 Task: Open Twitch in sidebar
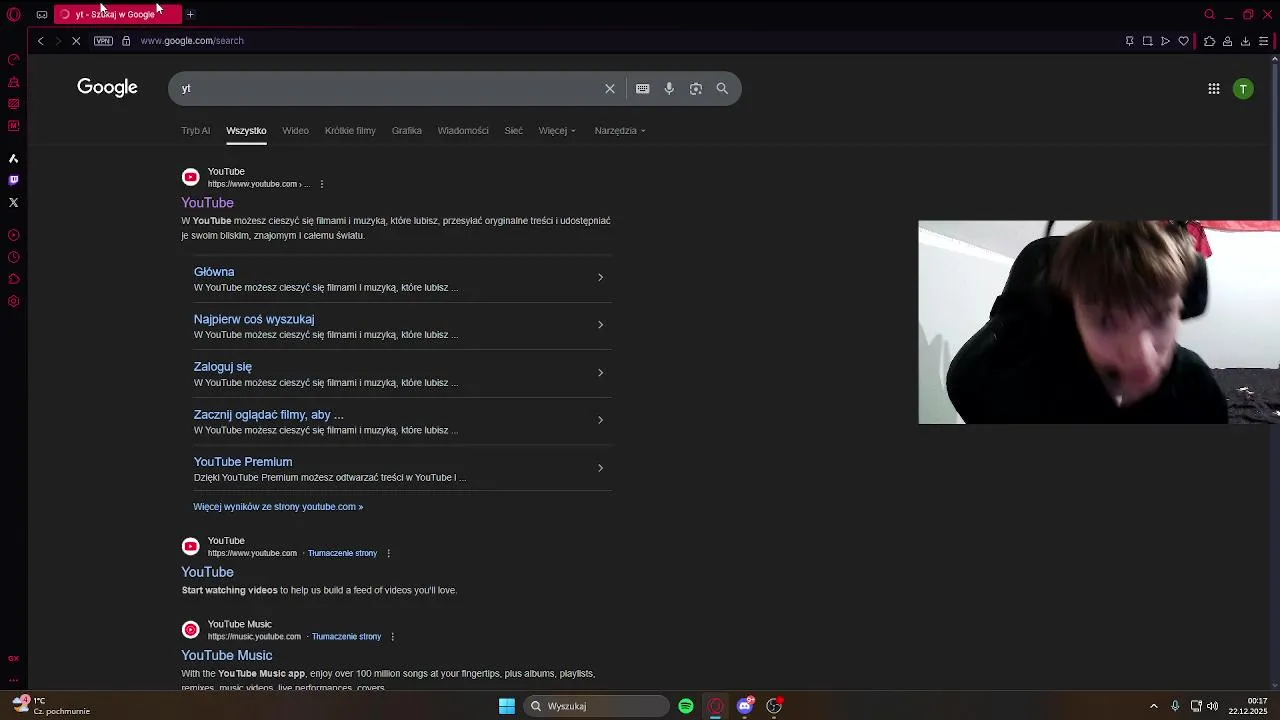[13, 180]
